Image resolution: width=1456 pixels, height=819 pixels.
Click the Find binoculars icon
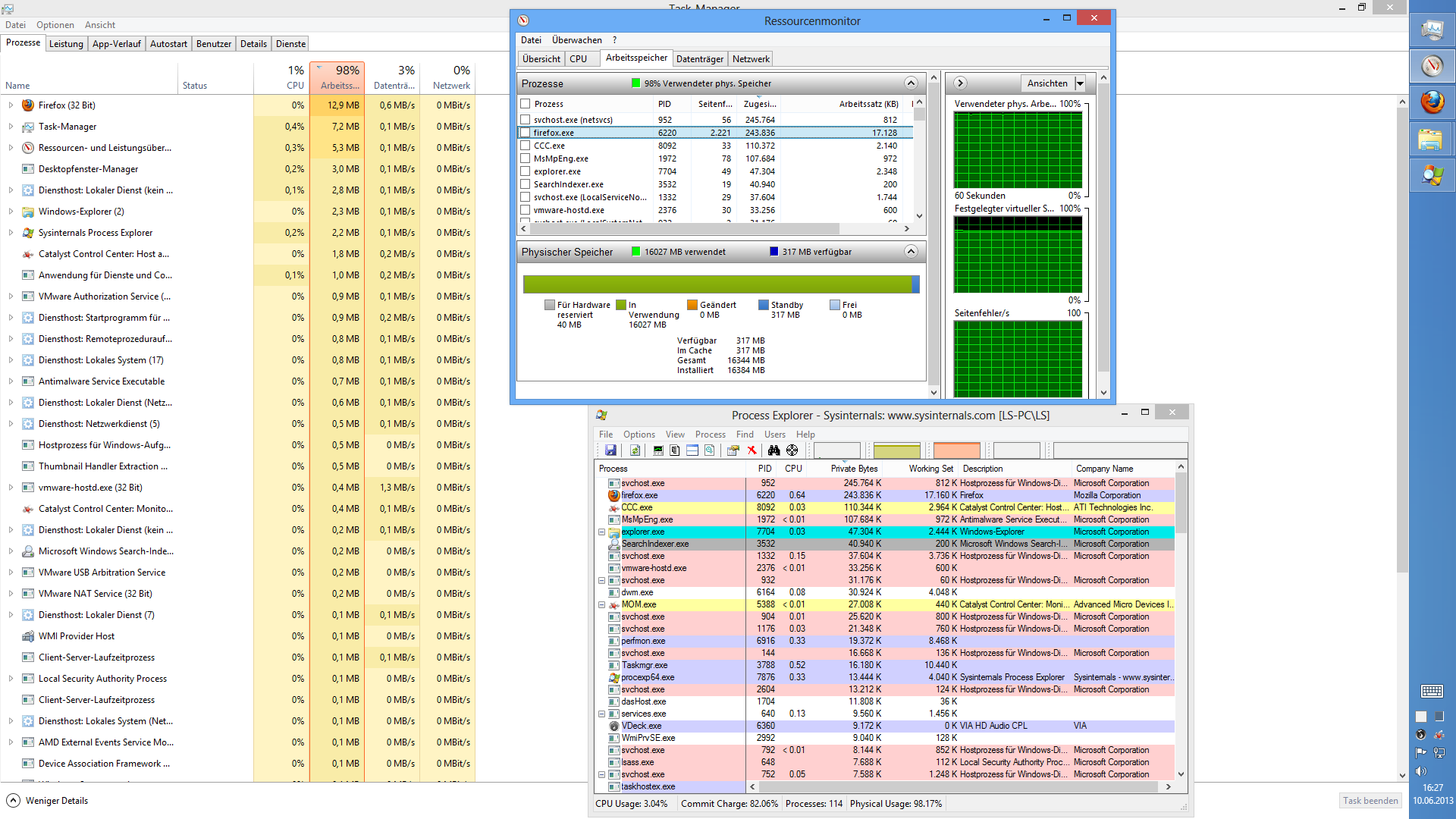coord(773,450)
